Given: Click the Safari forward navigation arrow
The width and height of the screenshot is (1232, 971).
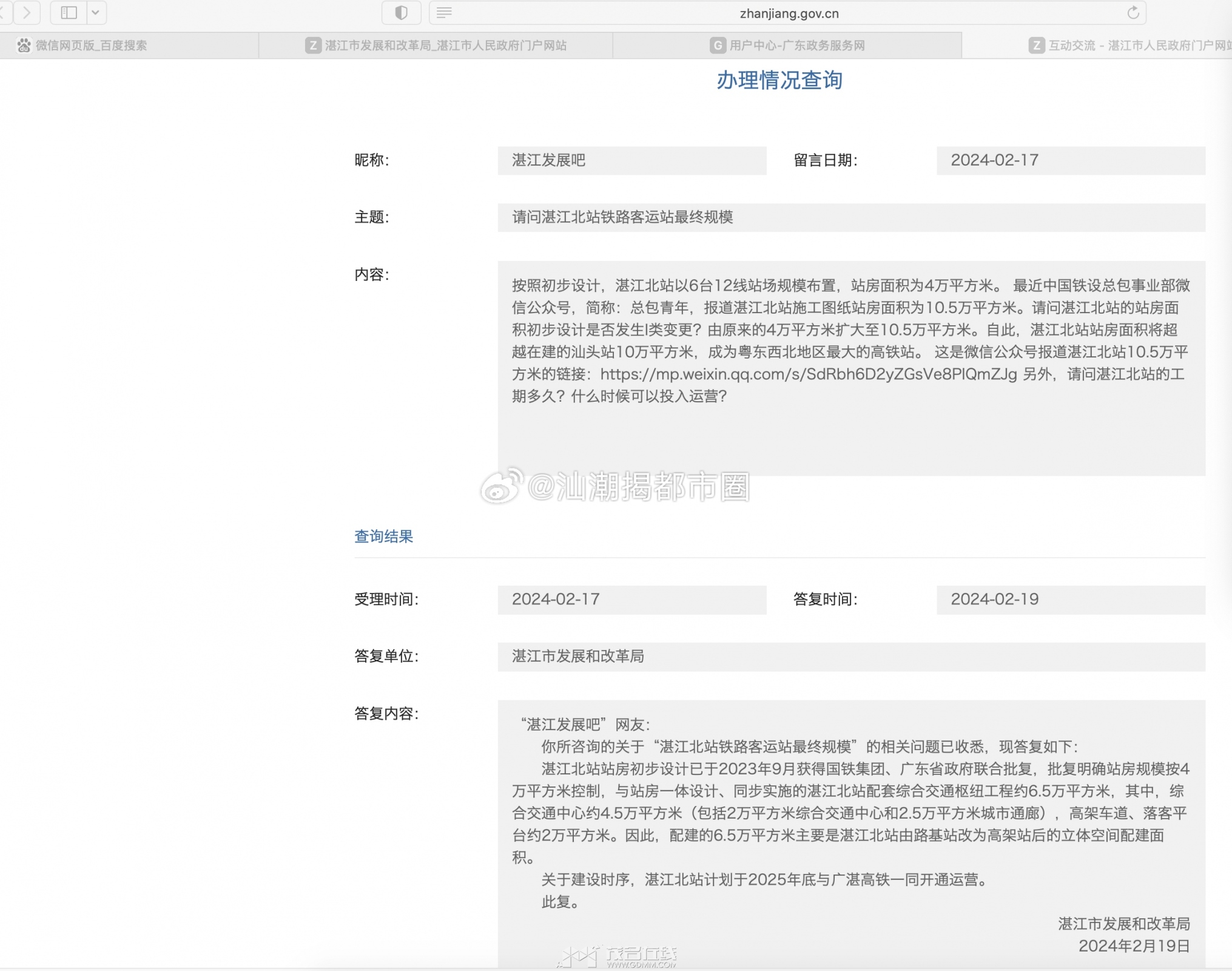Looking at the screenshot, I should 26,13.
